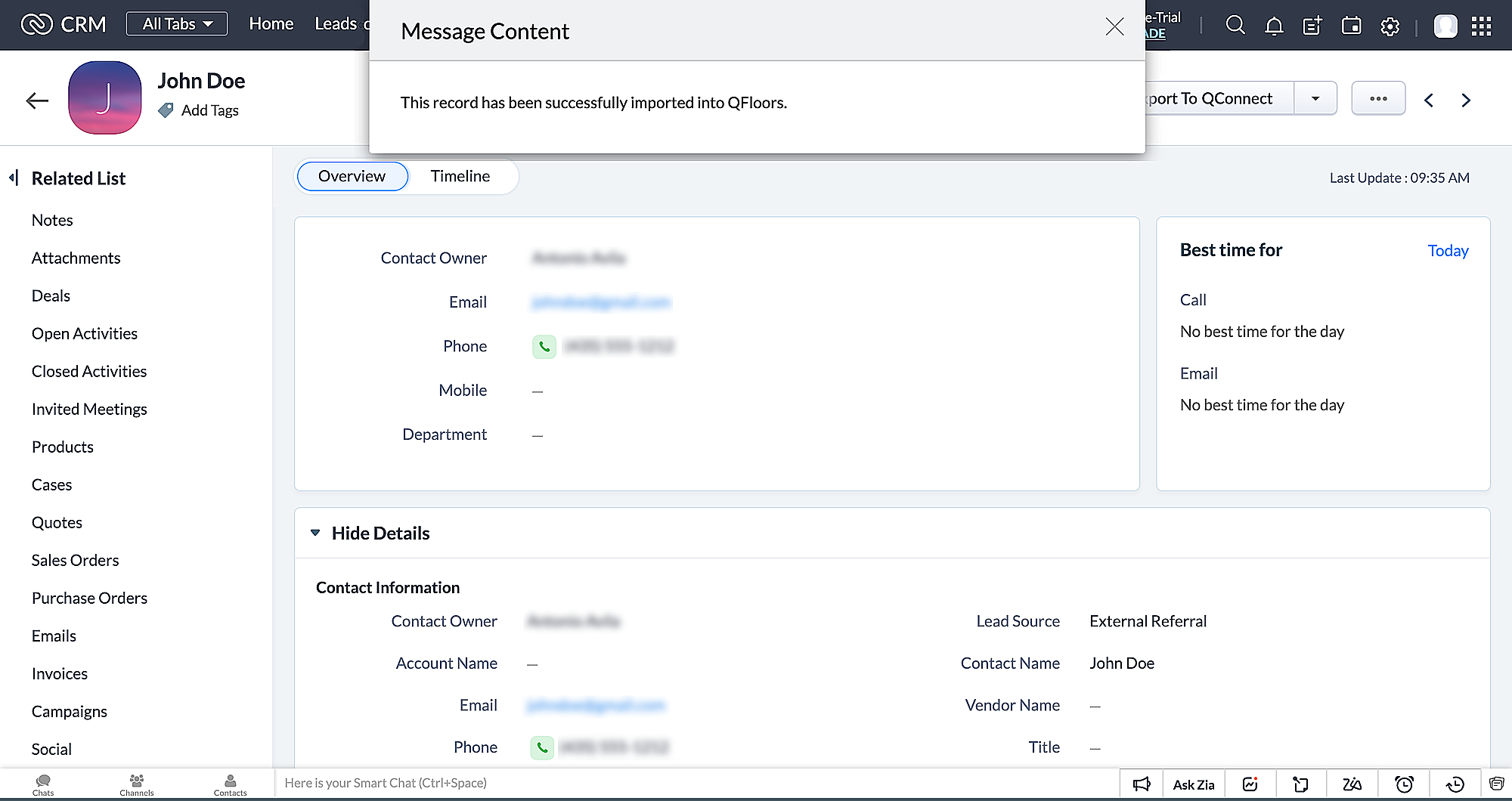
Task: Click the Export To QConnect button
Action: pyautogui.click(x=1219, y=98)
